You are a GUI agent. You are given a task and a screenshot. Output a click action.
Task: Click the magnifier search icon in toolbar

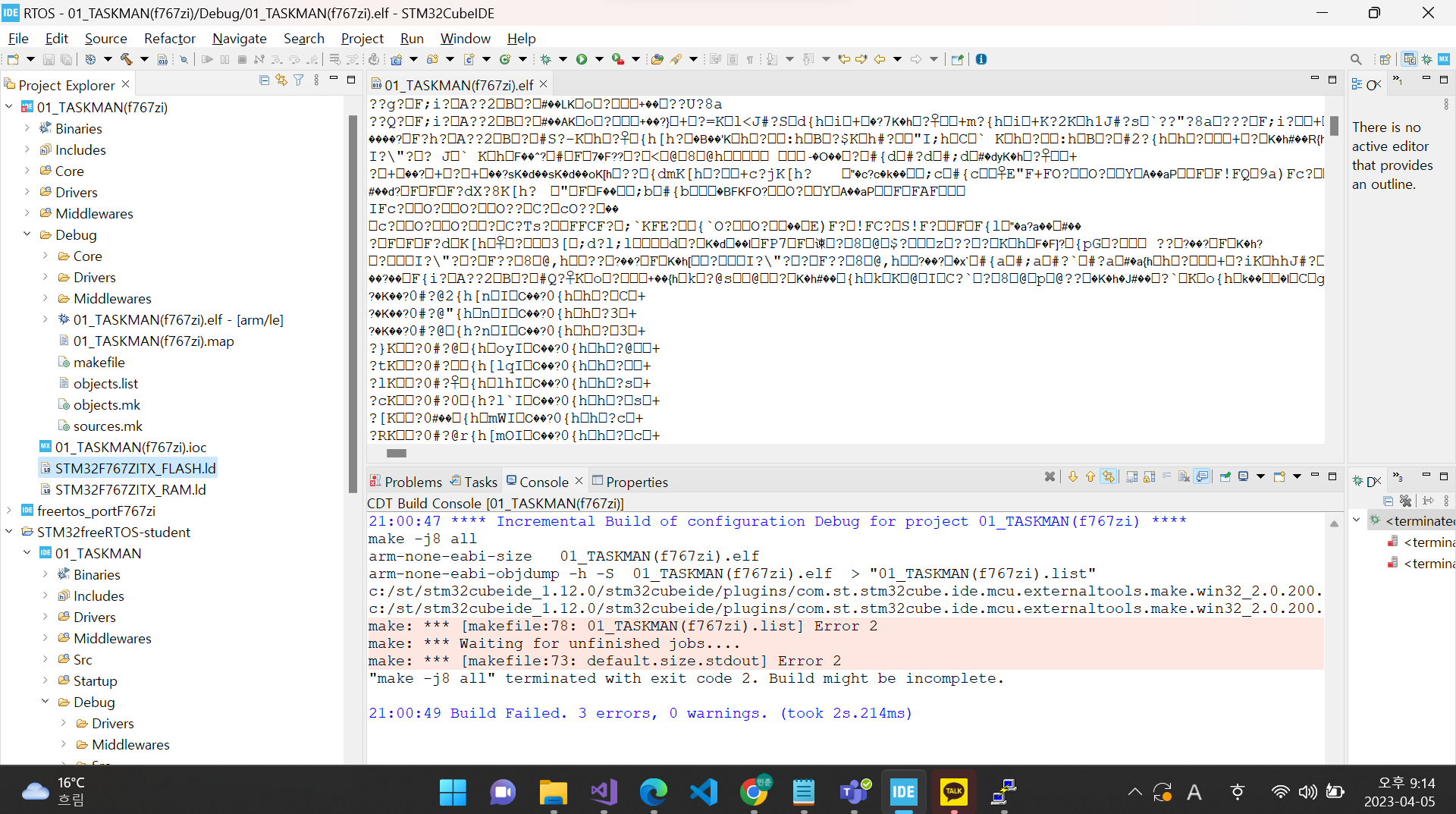[1356, 59]
